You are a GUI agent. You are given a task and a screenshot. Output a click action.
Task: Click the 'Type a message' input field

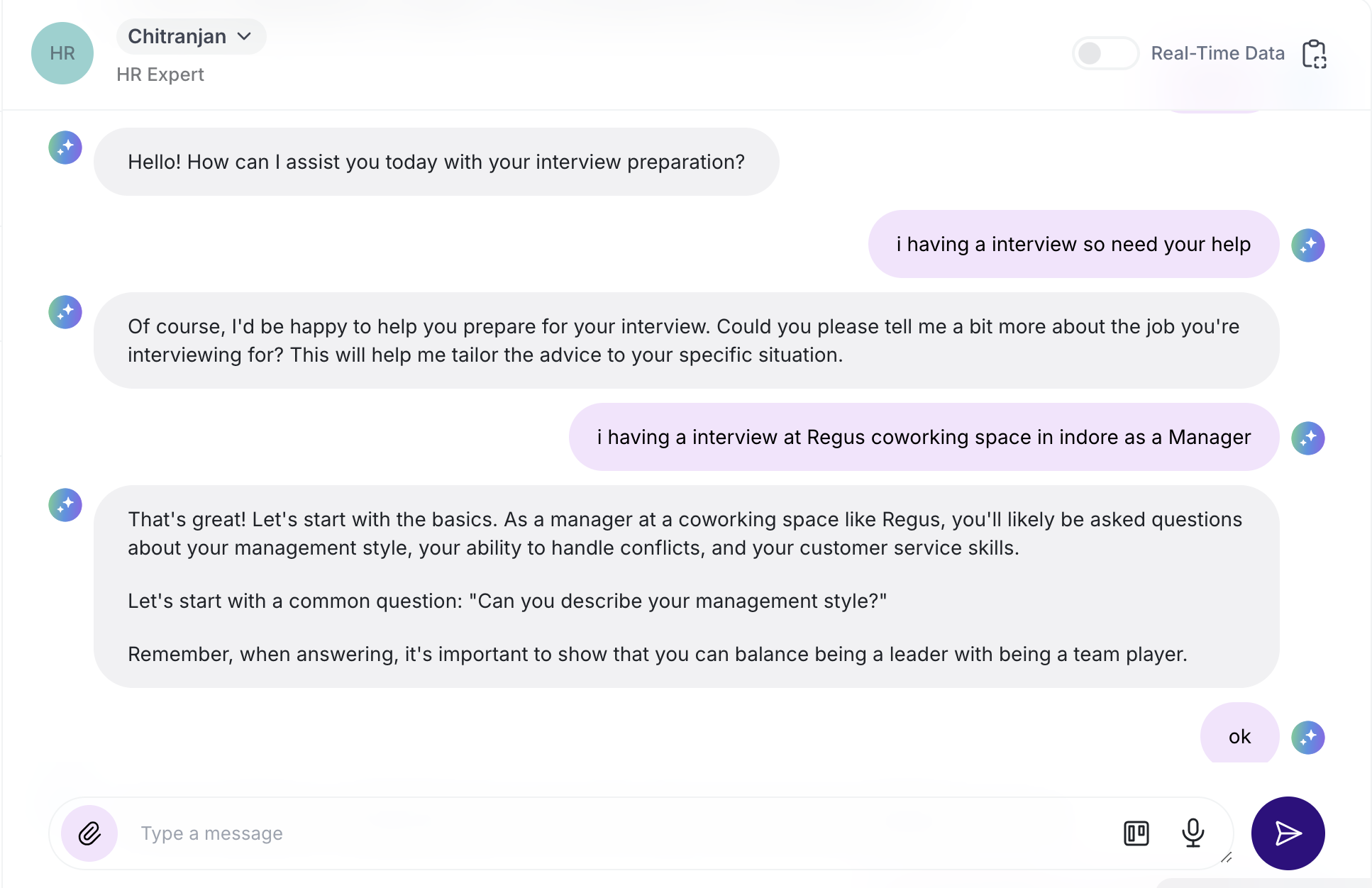coord(211,833)
